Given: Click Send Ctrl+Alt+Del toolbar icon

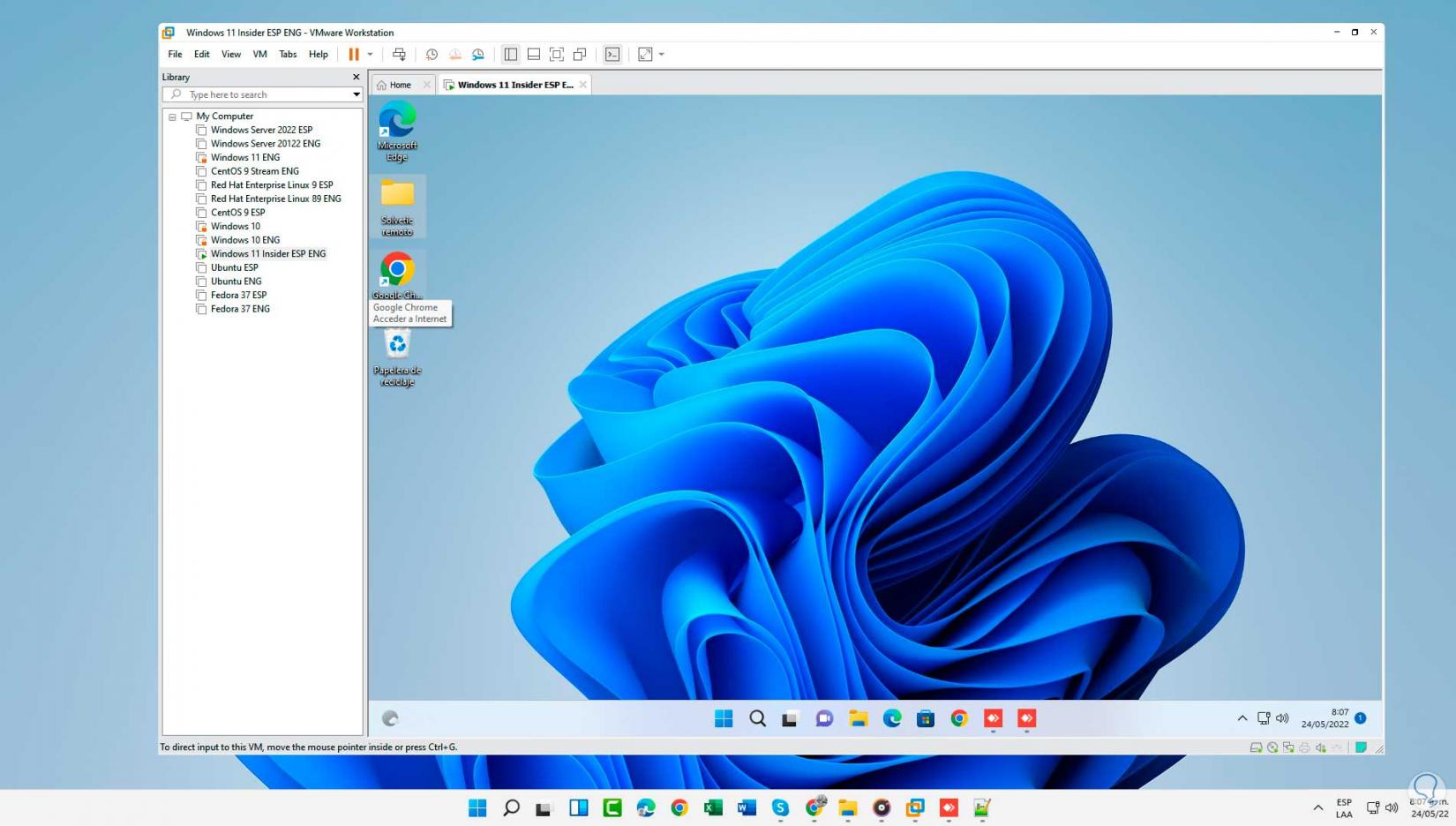Looking at the screenshot, I should click(399, 55).
